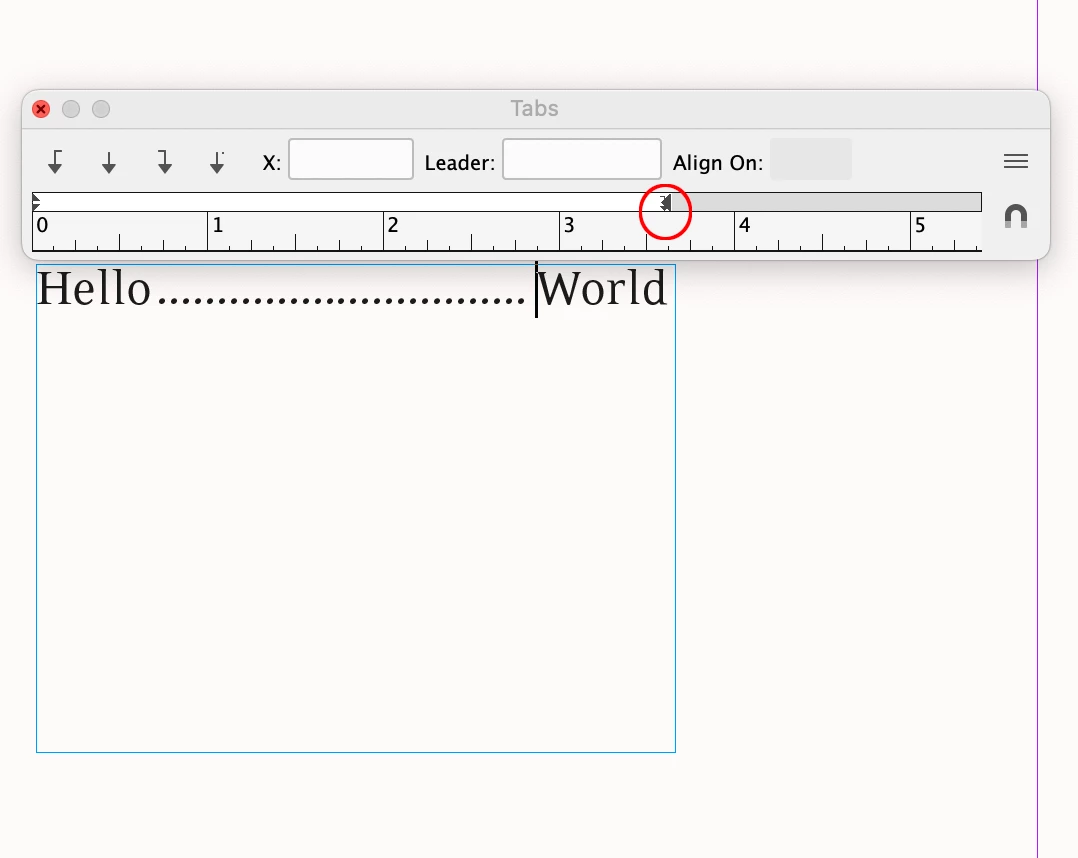The image size is (1078, 858).
Task: Close the Tabs panel with red button
Action: pos(41,109)
